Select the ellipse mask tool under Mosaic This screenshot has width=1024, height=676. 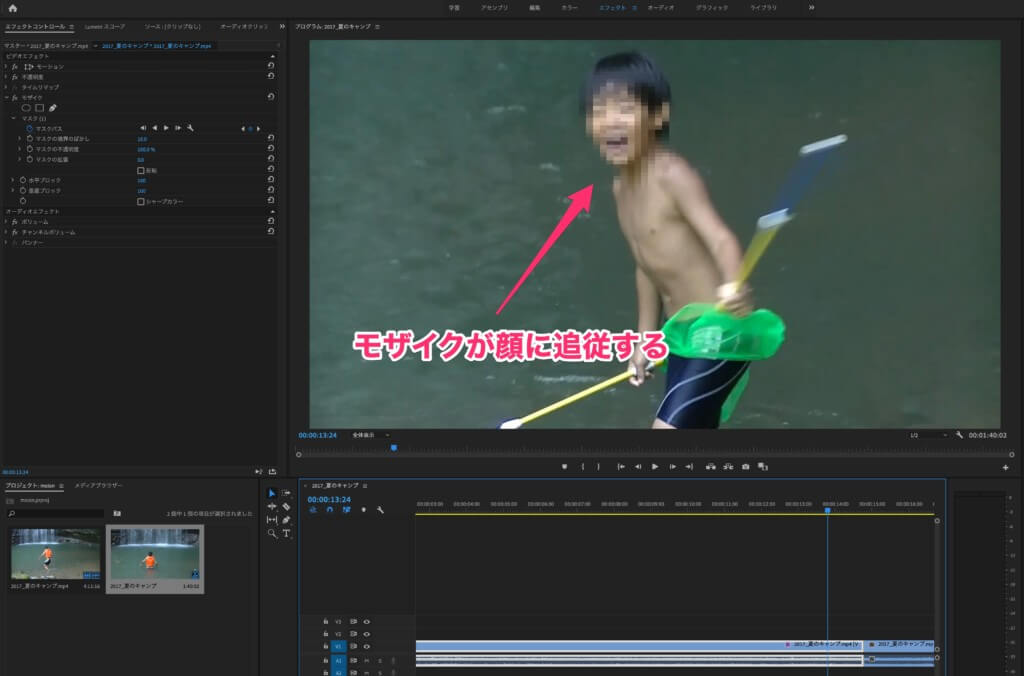pyautogui.click(x=28, y=107)
